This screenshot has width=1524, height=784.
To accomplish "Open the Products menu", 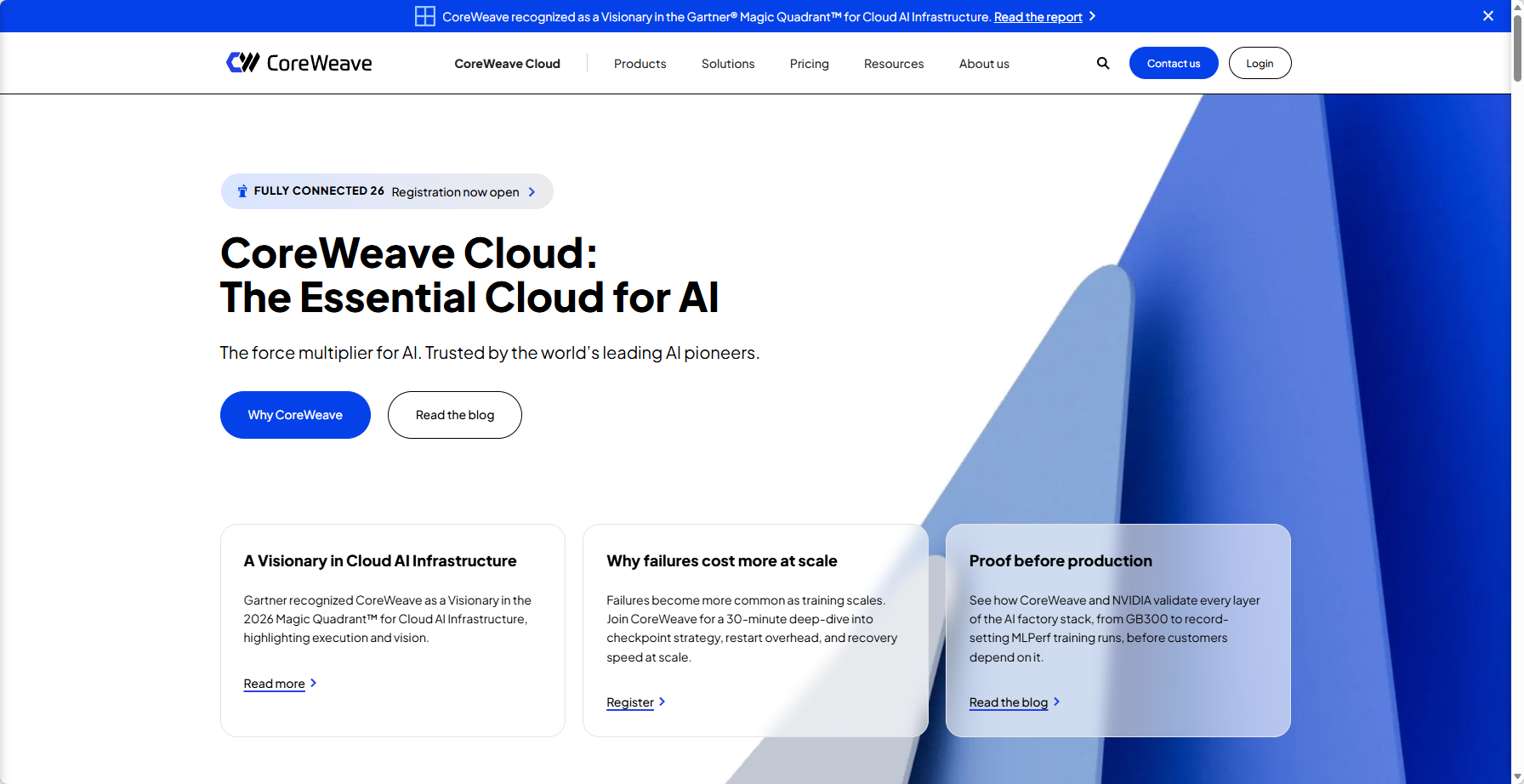I will [x=640, y=64].
